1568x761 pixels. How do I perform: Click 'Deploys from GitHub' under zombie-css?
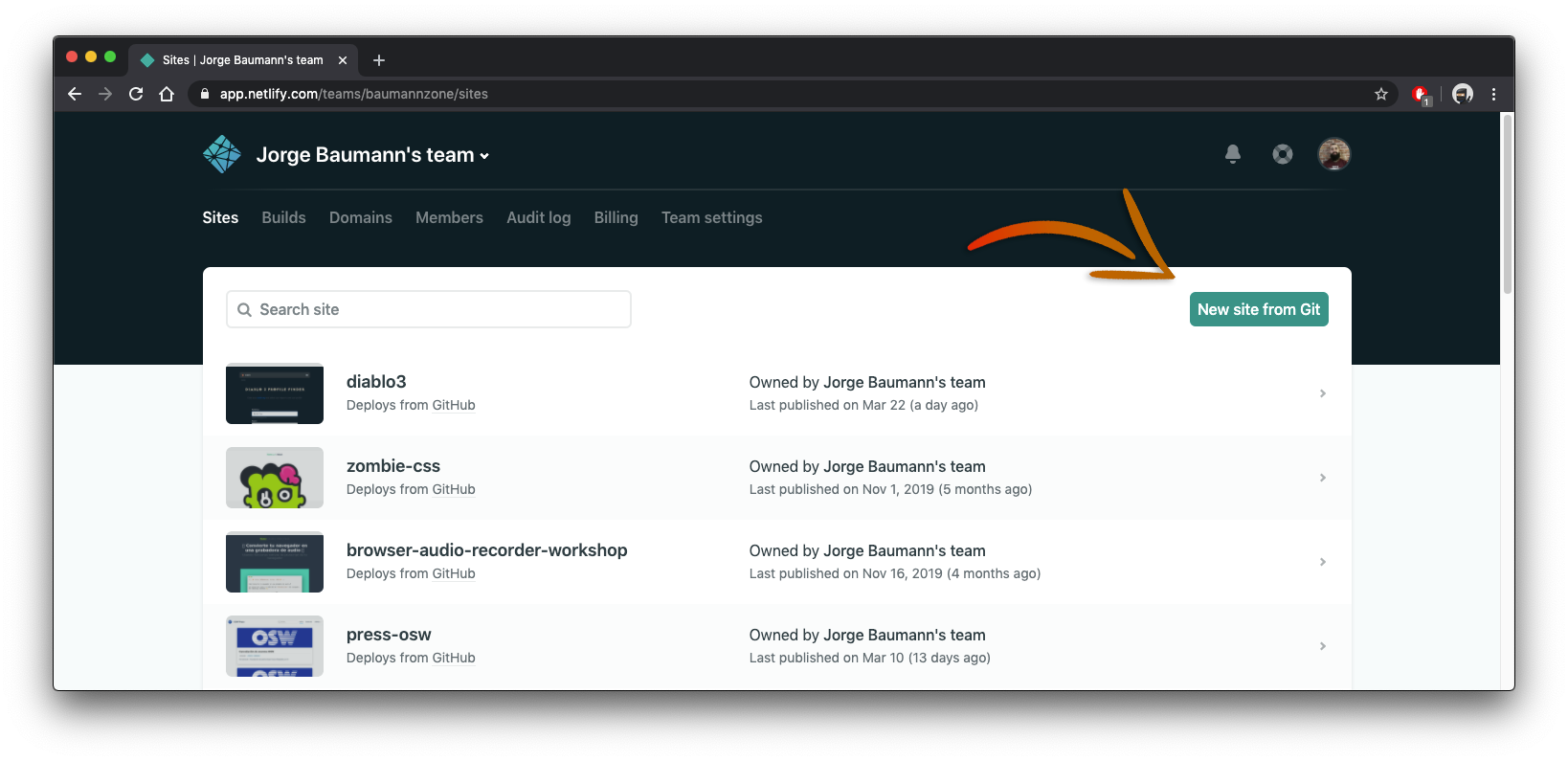tap(411, 489)
